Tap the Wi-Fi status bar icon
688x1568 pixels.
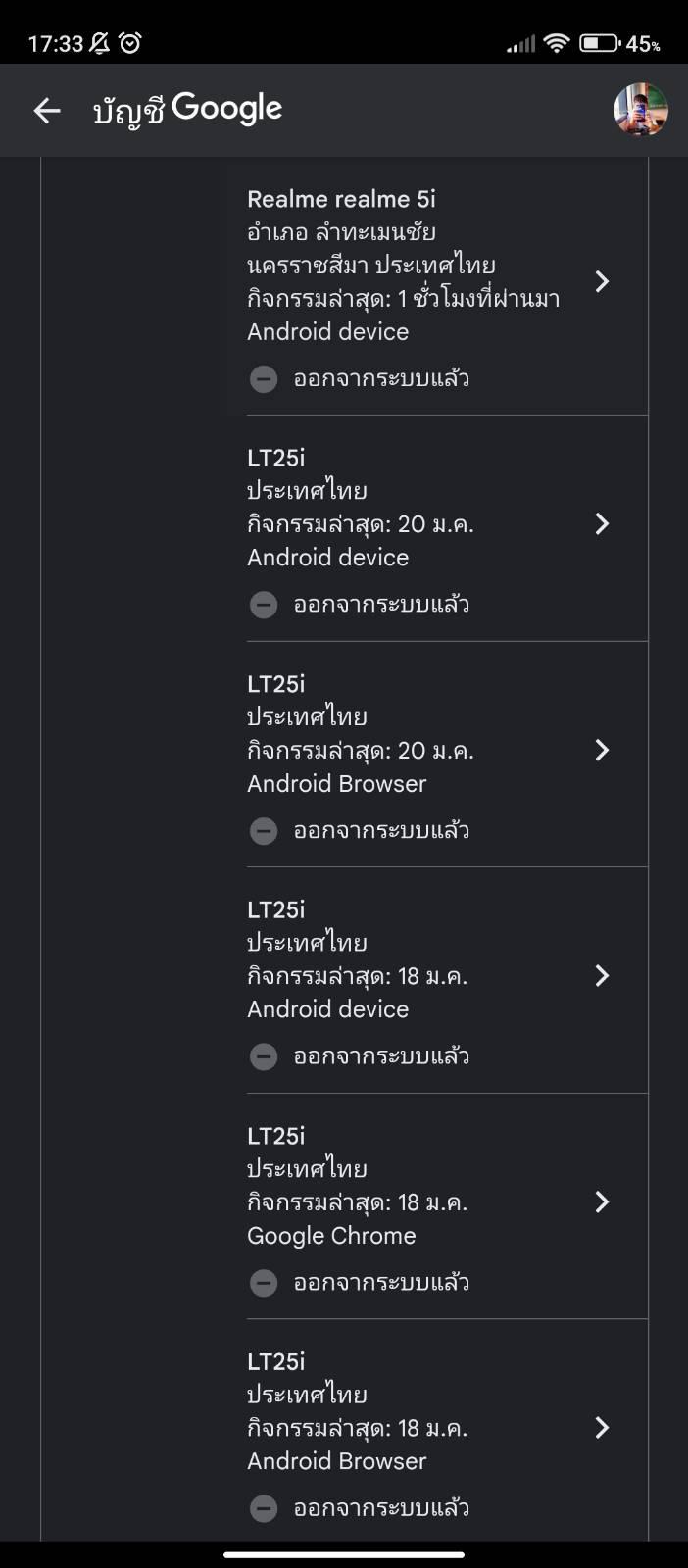557,43
